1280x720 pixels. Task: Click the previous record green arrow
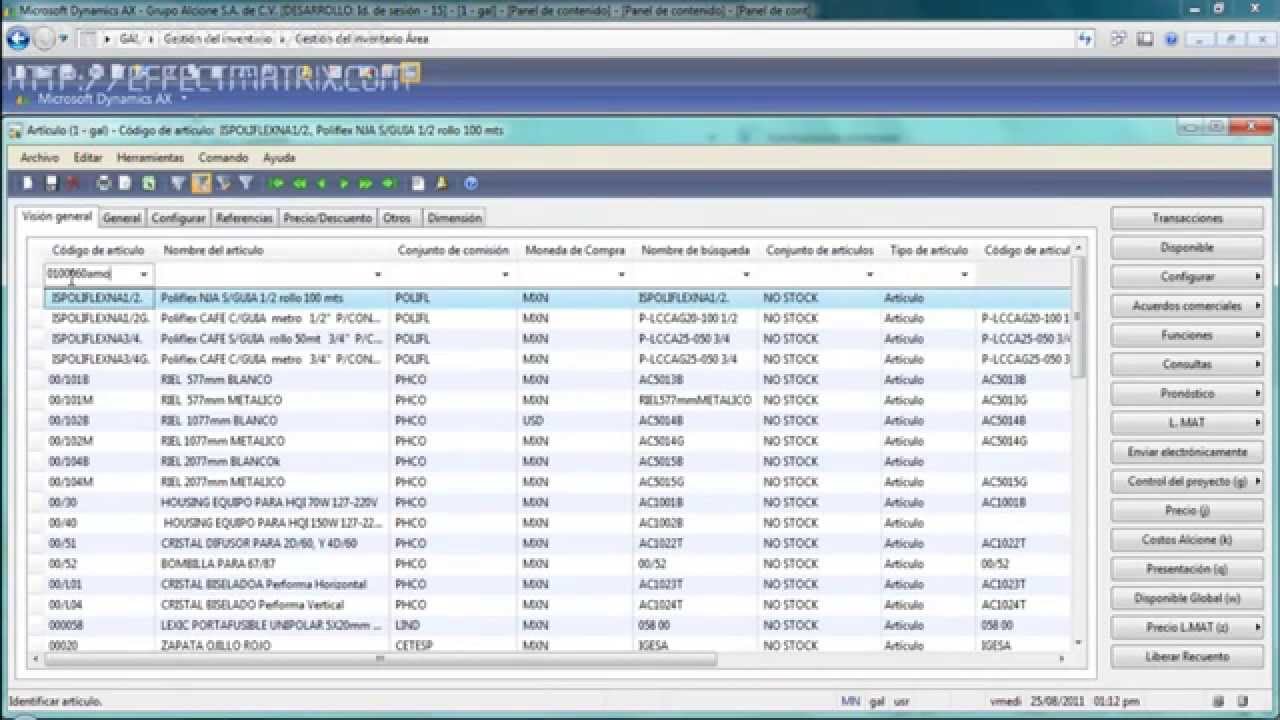point(321,183)
